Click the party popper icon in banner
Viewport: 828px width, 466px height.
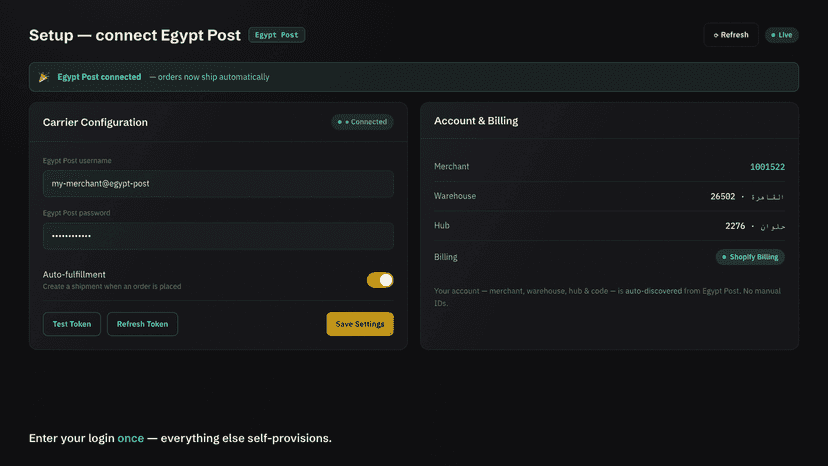pyautogui.click(x=44, y=77)
